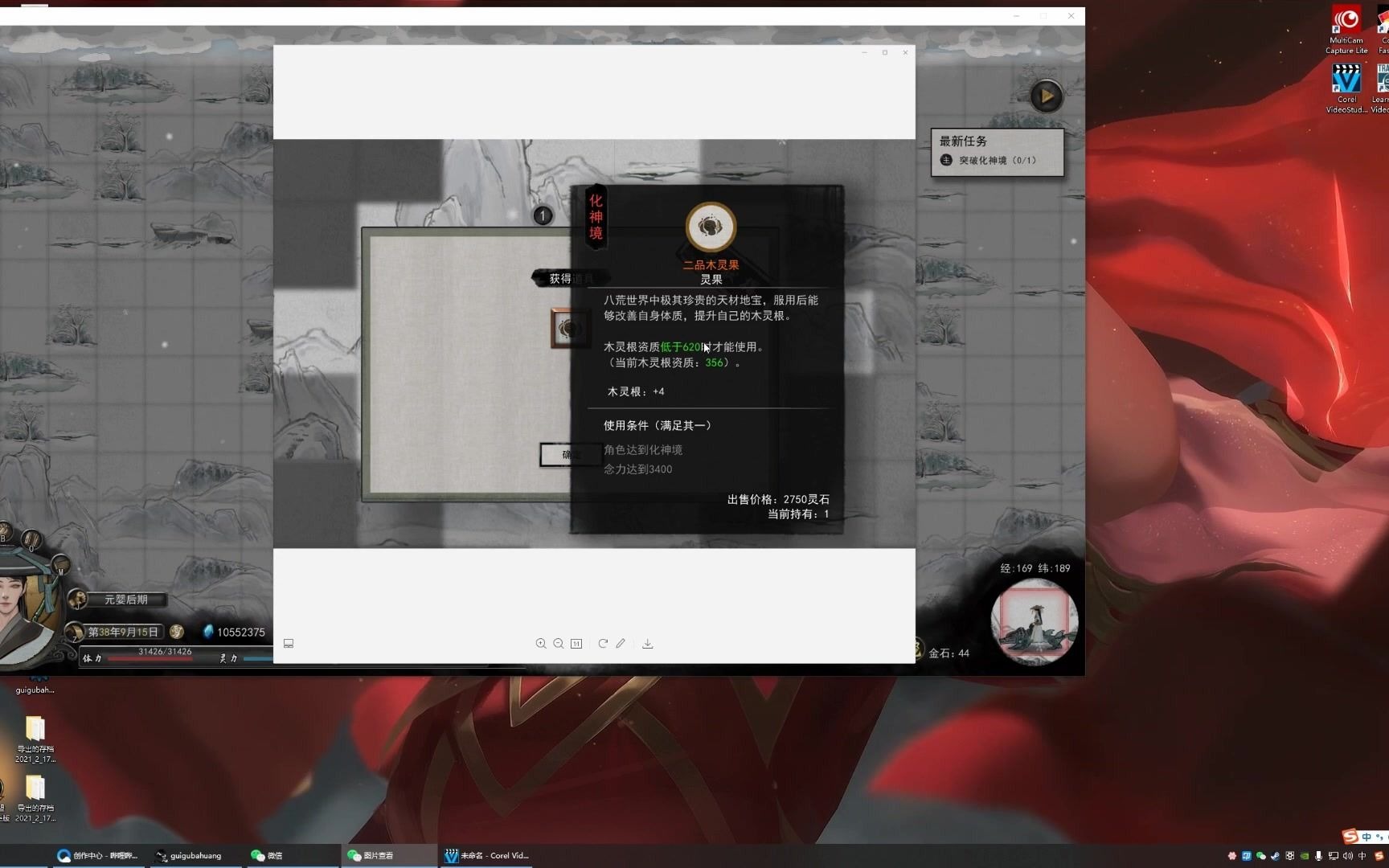Open the map icon marked M
The image size is (1389, 868).
[60, 564]
